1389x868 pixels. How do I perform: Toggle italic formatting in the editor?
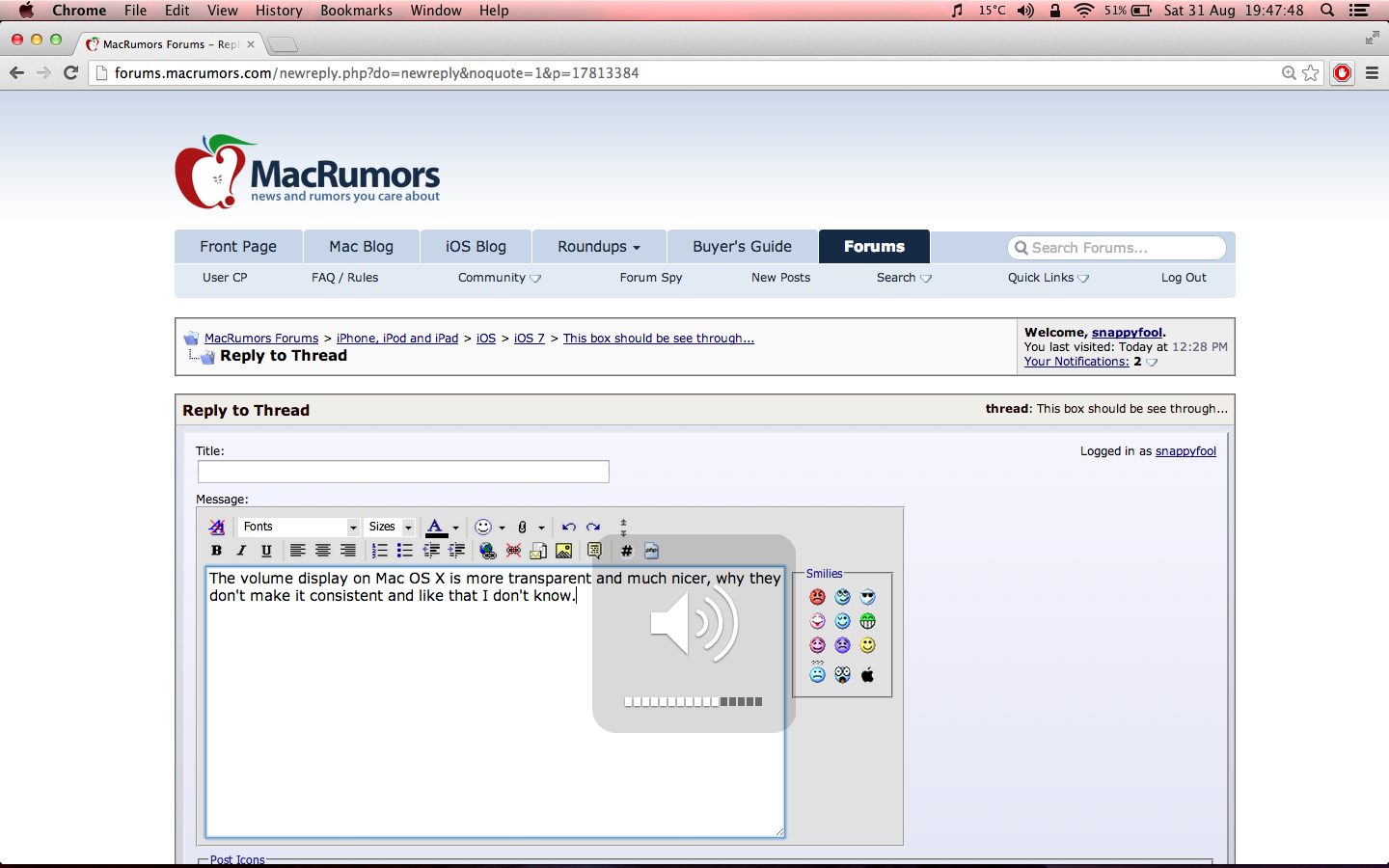(241, 551)
